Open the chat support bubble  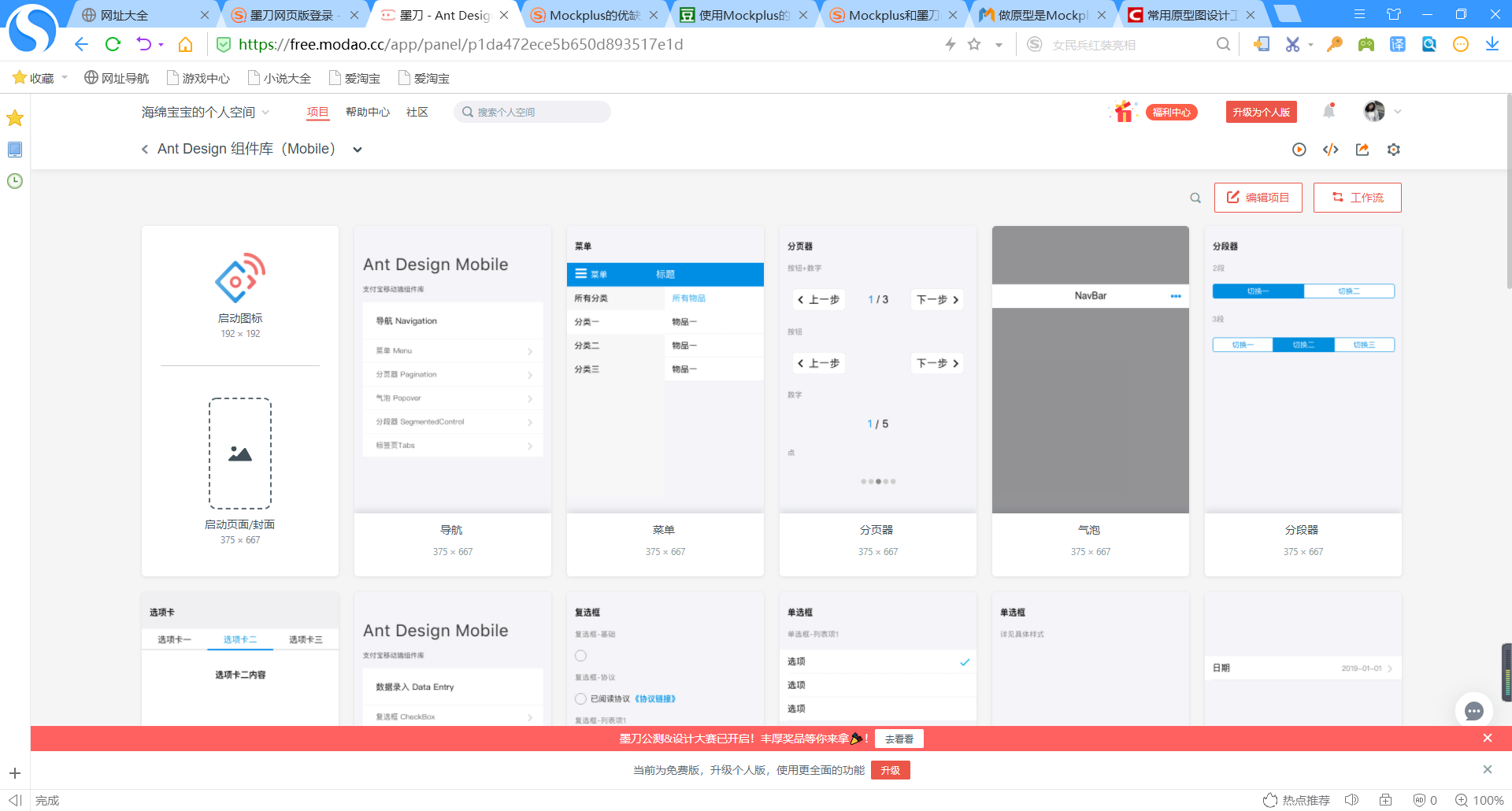pyautogui.click(x=1474, y=712)
